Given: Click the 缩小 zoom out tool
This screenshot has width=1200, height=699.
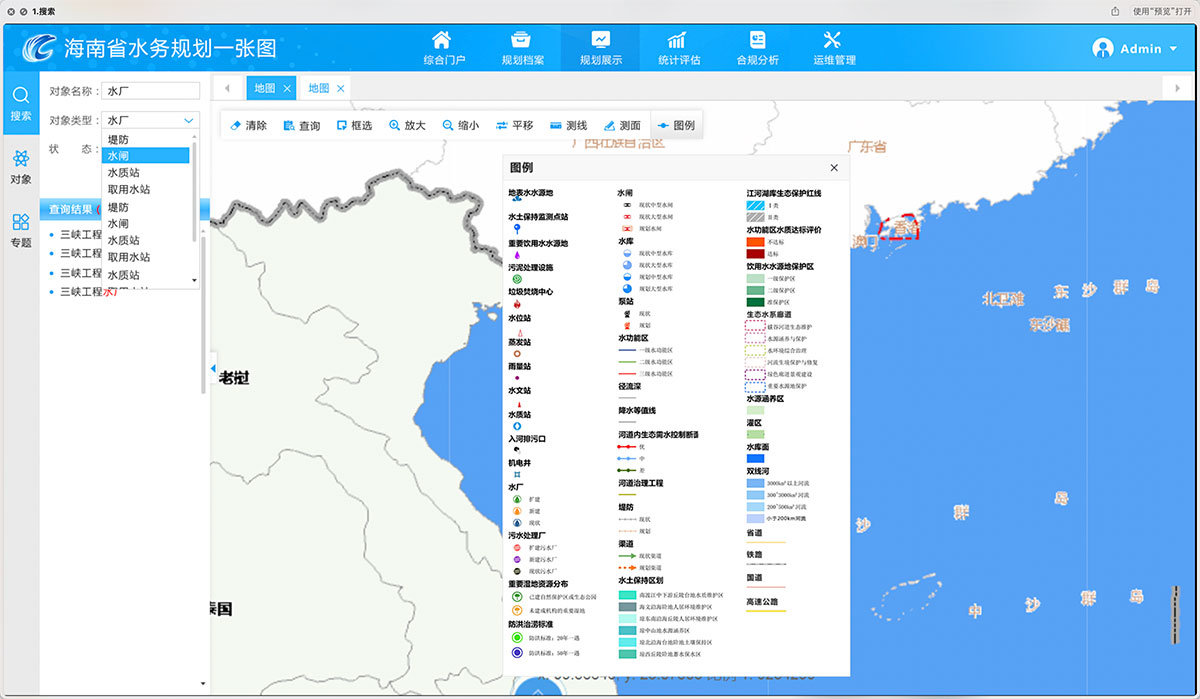Looking at the screenshot, I should 461,126.
